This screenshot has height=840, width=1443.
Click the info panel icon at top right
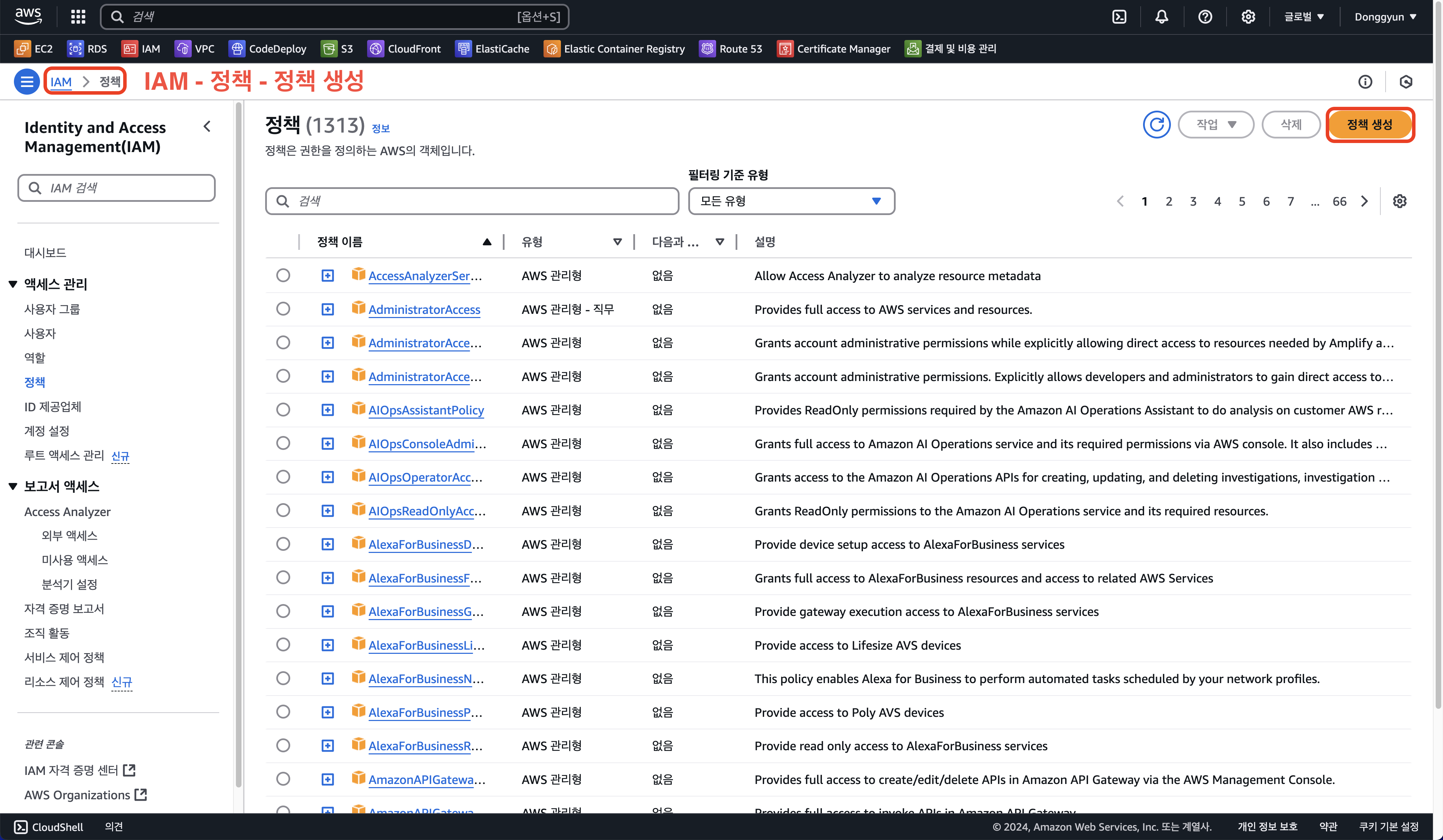click(x=1365, y=82)
